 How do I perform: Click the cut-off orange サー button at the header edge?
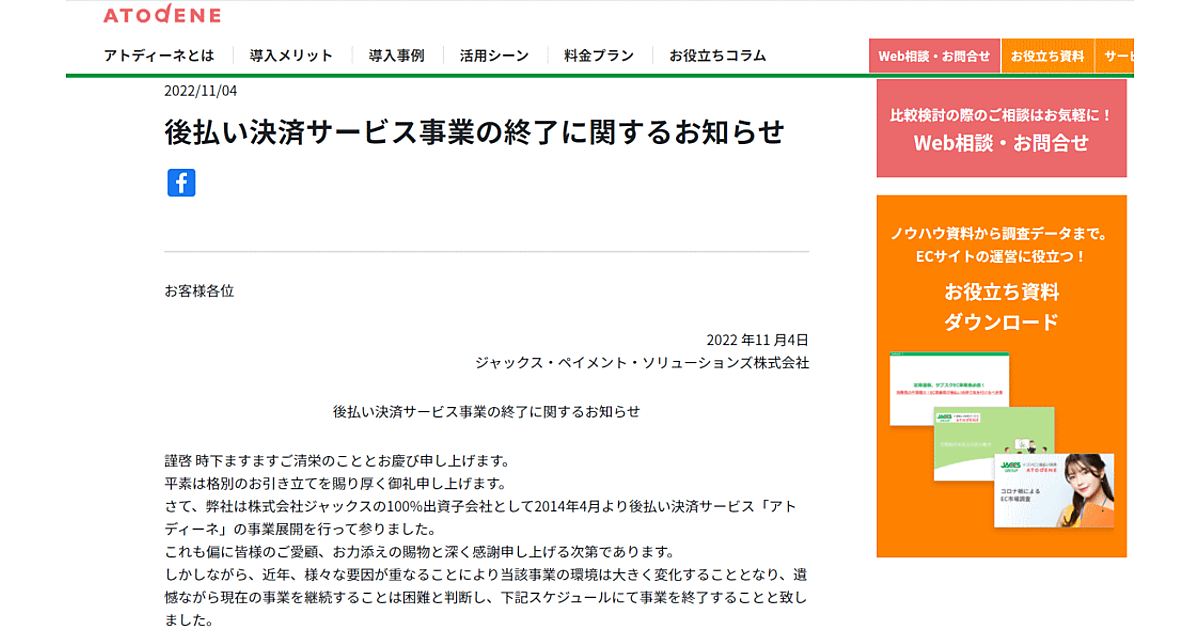[x=1116, y=57]
